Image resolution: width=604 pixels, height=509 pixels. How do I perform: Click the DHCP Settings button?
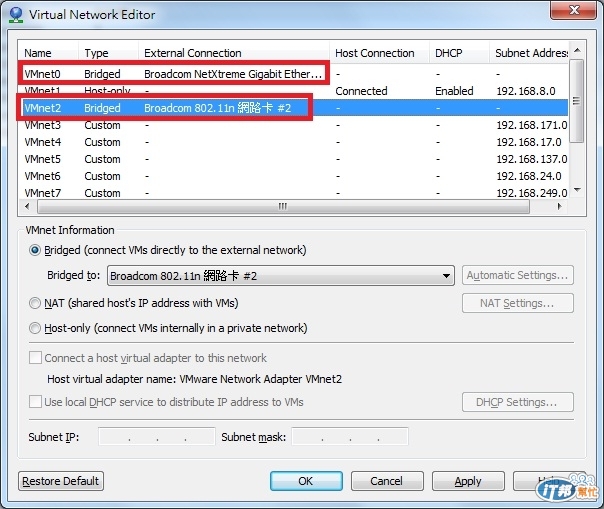[x=518, y=402]
